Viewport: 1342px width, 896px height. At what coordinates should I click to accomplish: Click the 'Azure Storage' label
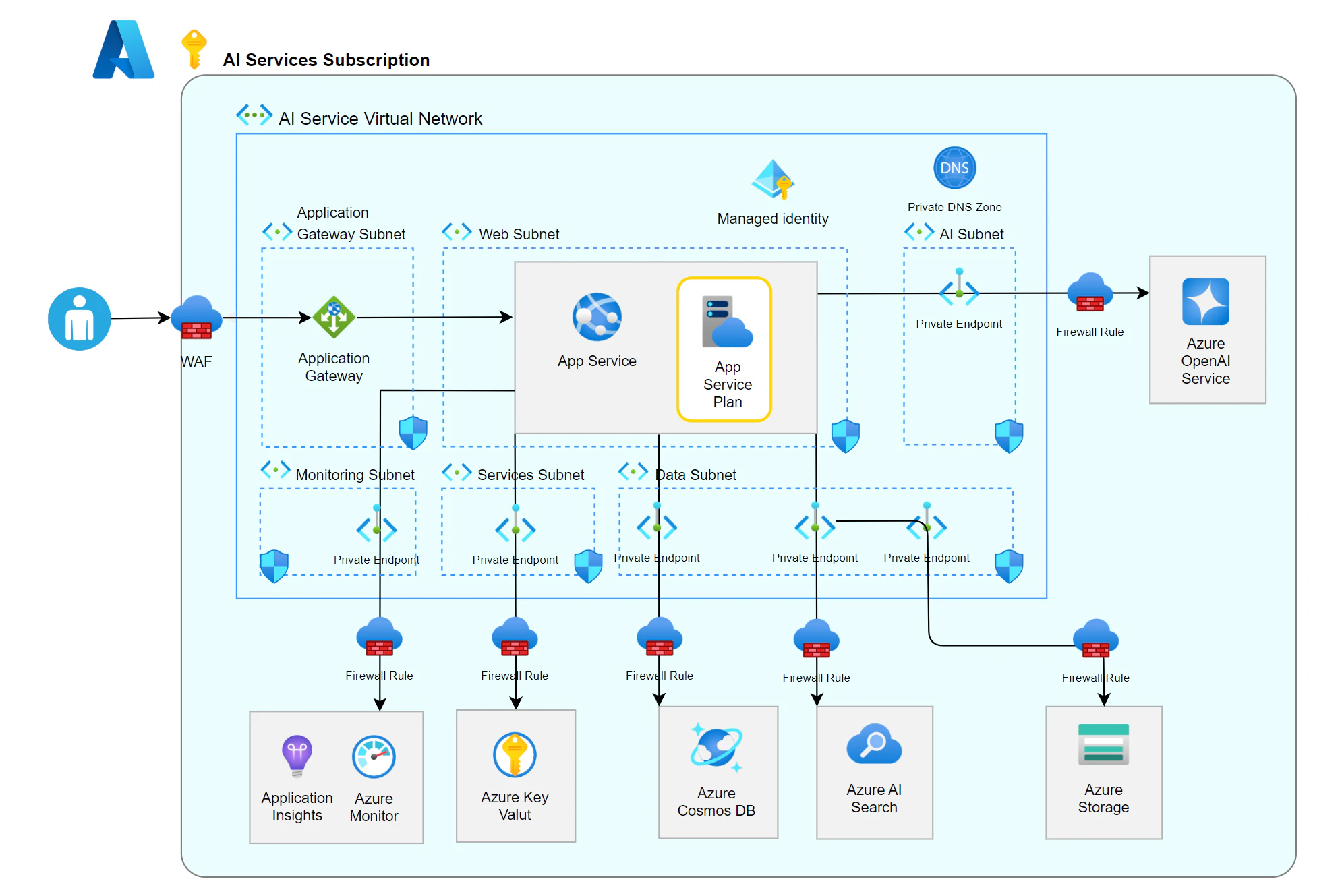(x=1103, y=798)
